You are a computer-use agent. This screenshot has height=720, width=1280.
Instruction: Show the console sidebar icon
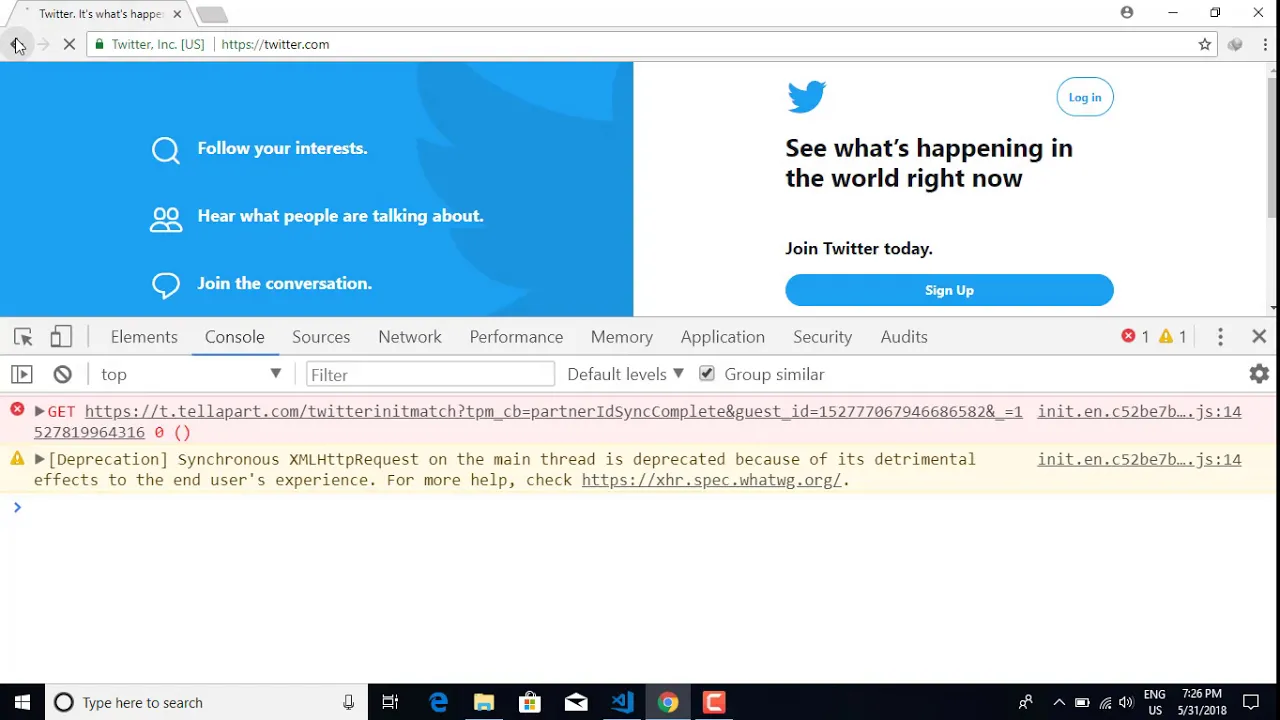coord(22,374)
